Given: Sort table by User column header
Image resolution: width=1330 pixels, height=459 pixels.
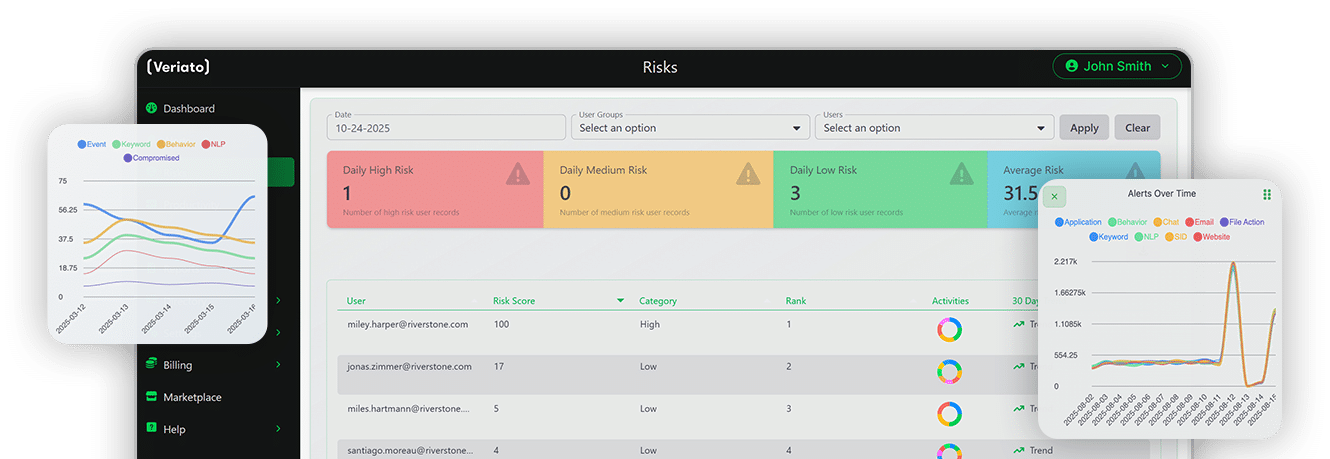Looking at the screenshot, I should (356, 301).
